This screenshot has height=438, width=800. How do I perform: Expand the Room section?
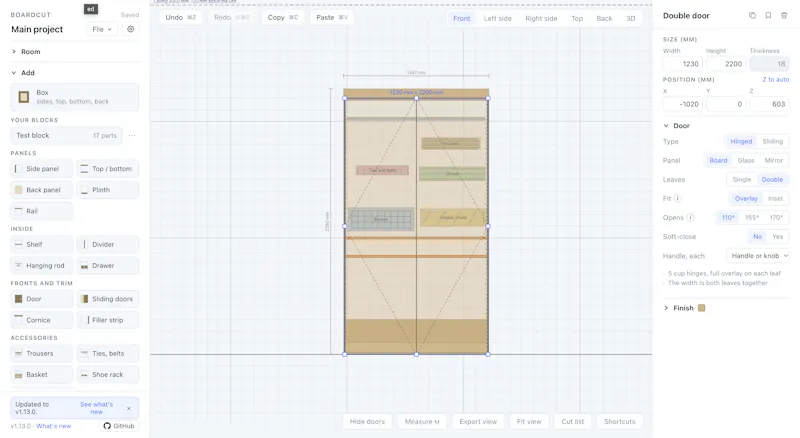coord(74,52)
